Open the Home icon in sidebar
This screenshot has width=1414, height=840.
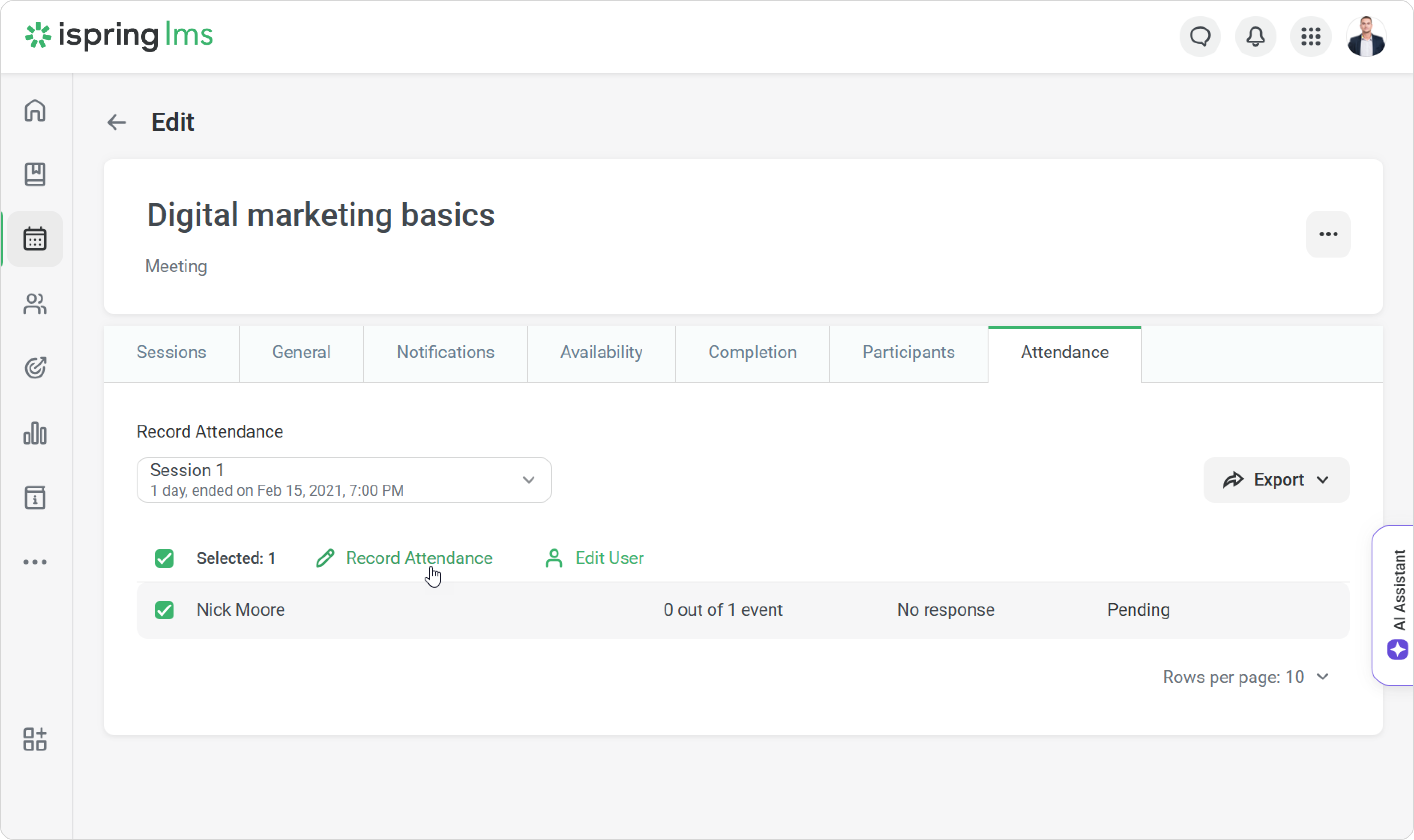tap(35, 110)
